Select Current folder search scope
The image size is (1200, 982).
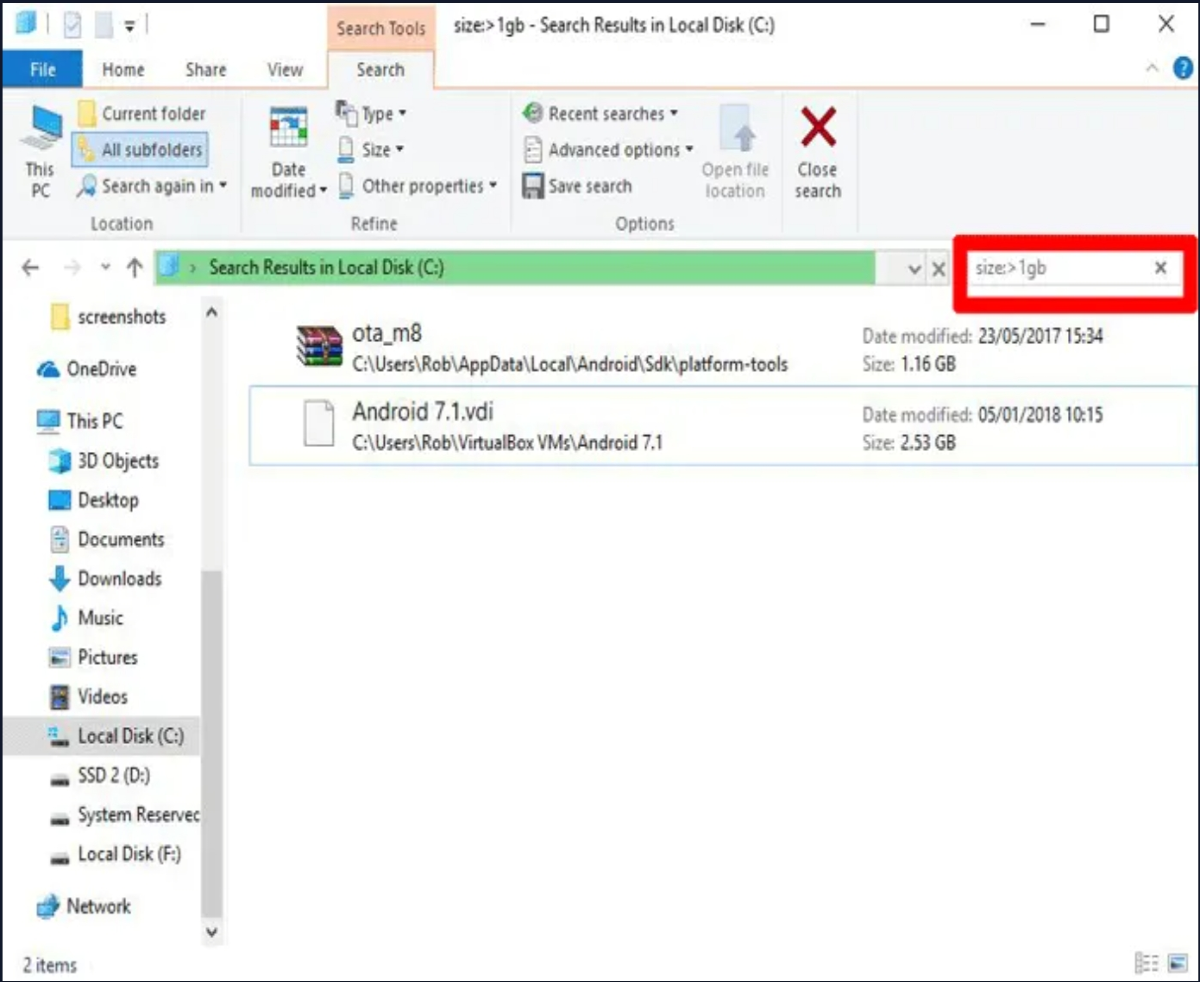(141, 114)
